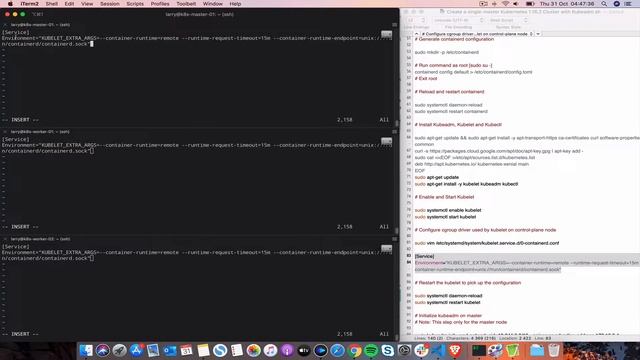Open the line endings dropdown in editor
This screenshot has width=640, height=360.
click(416, 20)
